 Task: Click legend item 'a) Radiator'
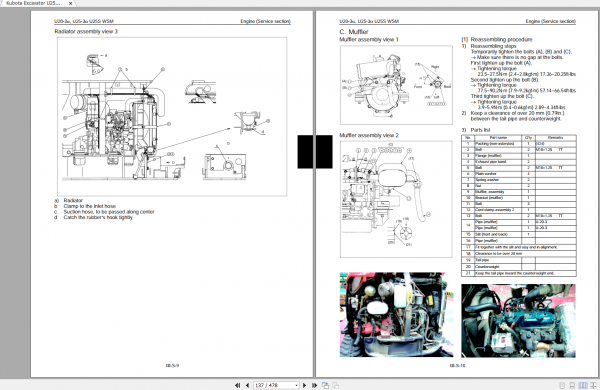click(x=68, y=201)
